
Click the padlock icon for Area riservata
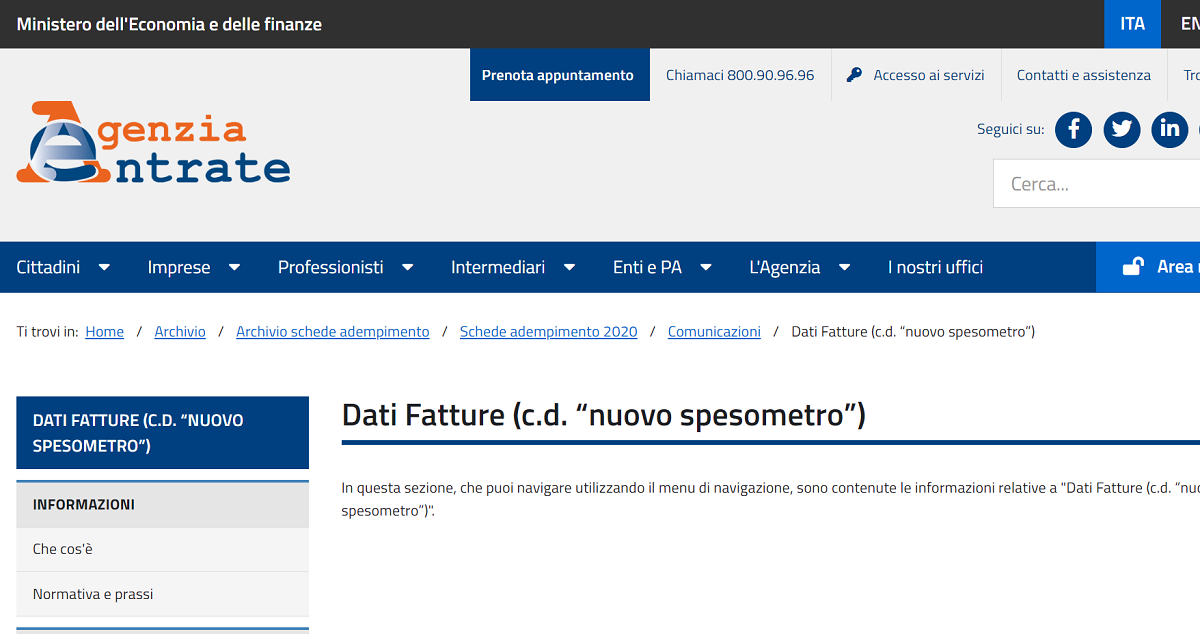tap(1133, 266)
